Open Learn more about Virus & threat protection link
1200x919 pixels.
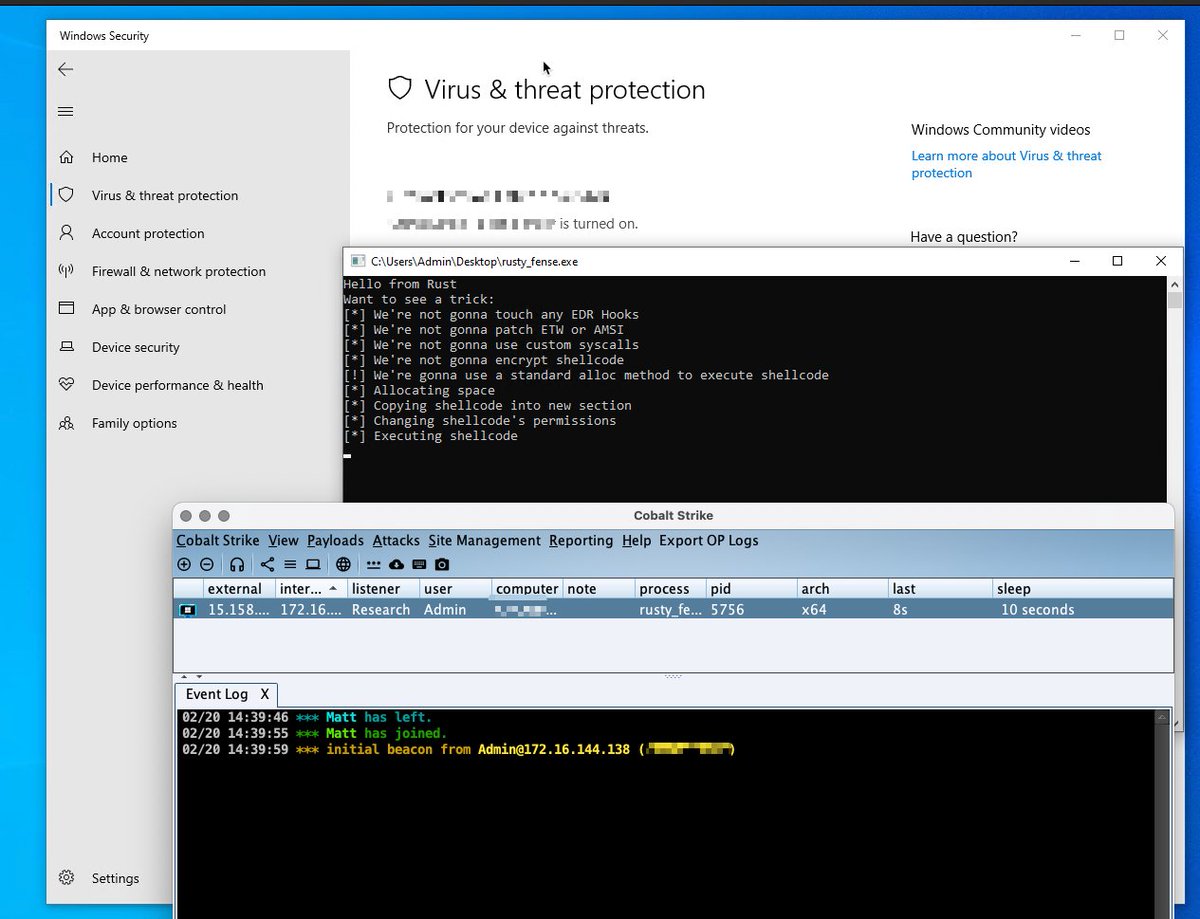(1006, 164)
